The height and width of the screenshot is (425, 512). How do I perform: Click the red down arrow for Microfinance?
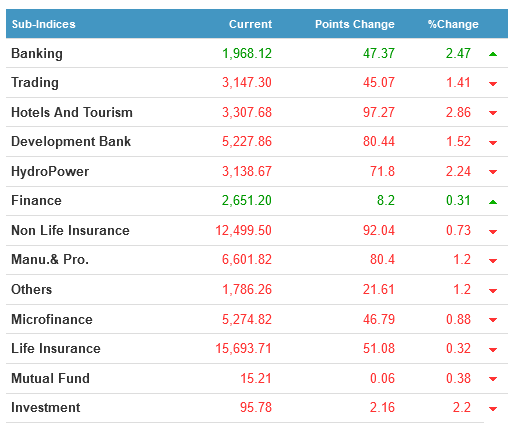coord(493,320)
